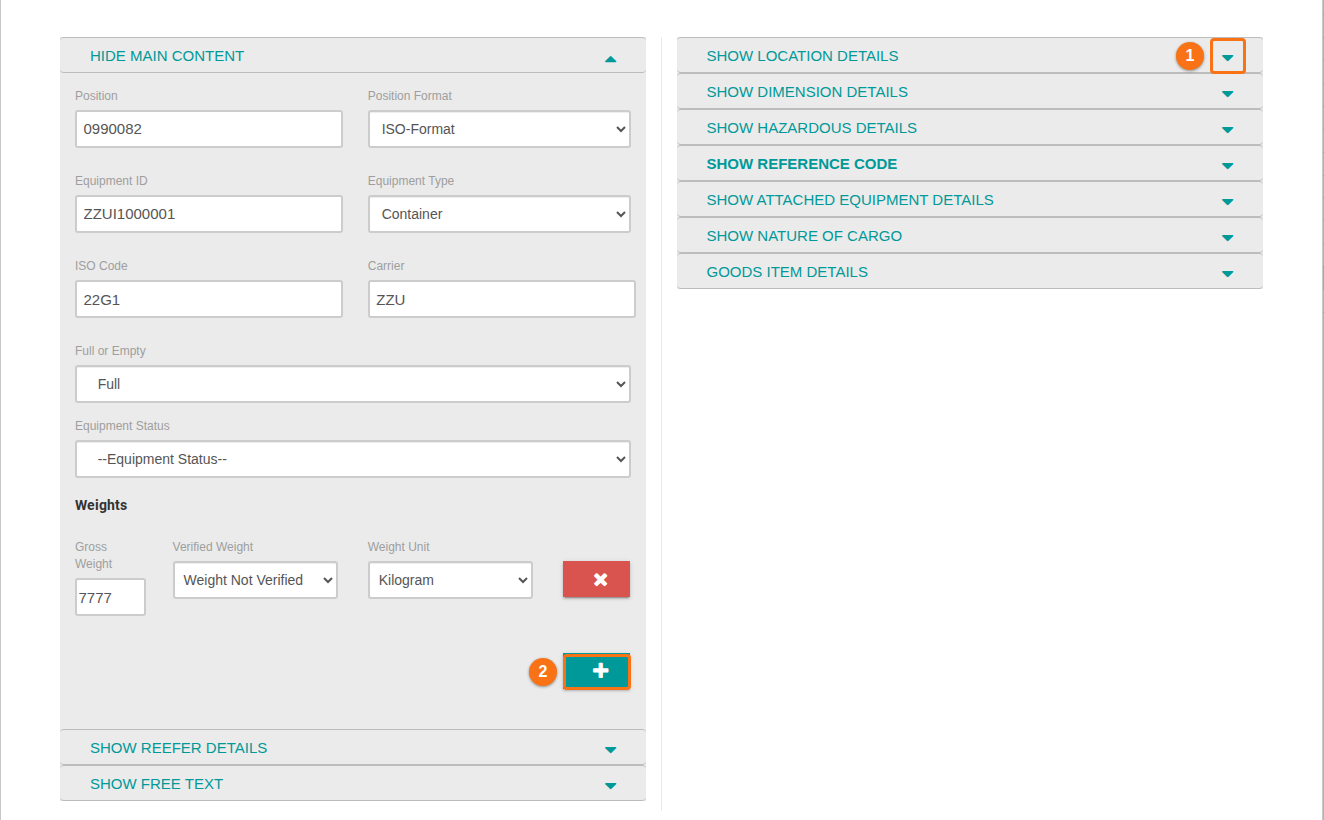
Task: Click SHOW DIMENSION DETAILS text
Action: [807, 92]
